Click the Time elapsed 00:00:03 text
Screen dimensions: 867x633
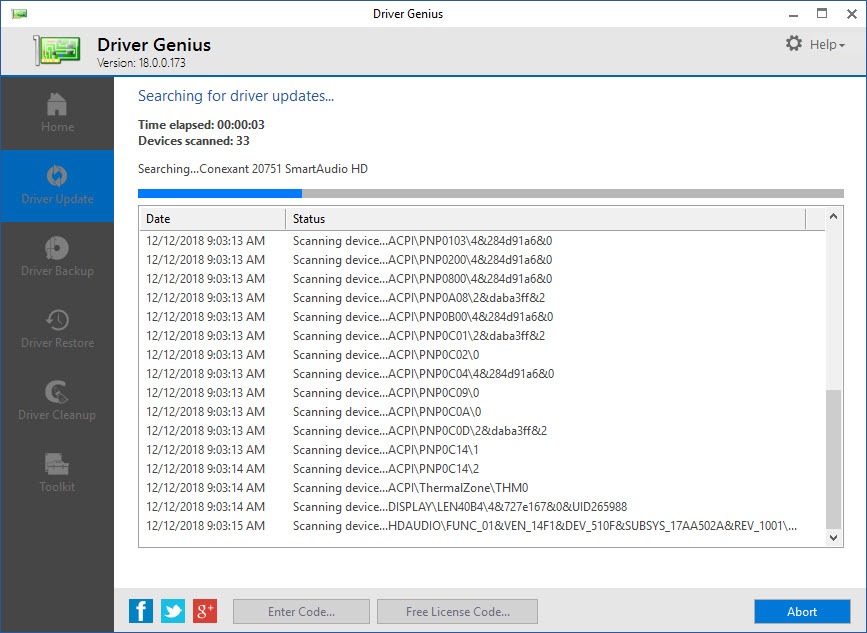pos(201,124)
